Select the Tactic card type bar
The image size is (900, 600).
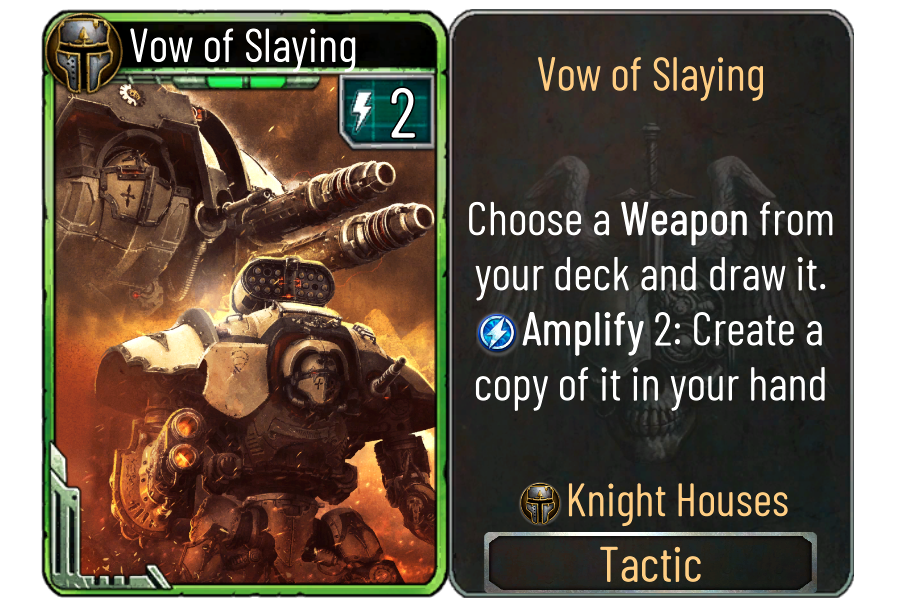click(650, 564)
